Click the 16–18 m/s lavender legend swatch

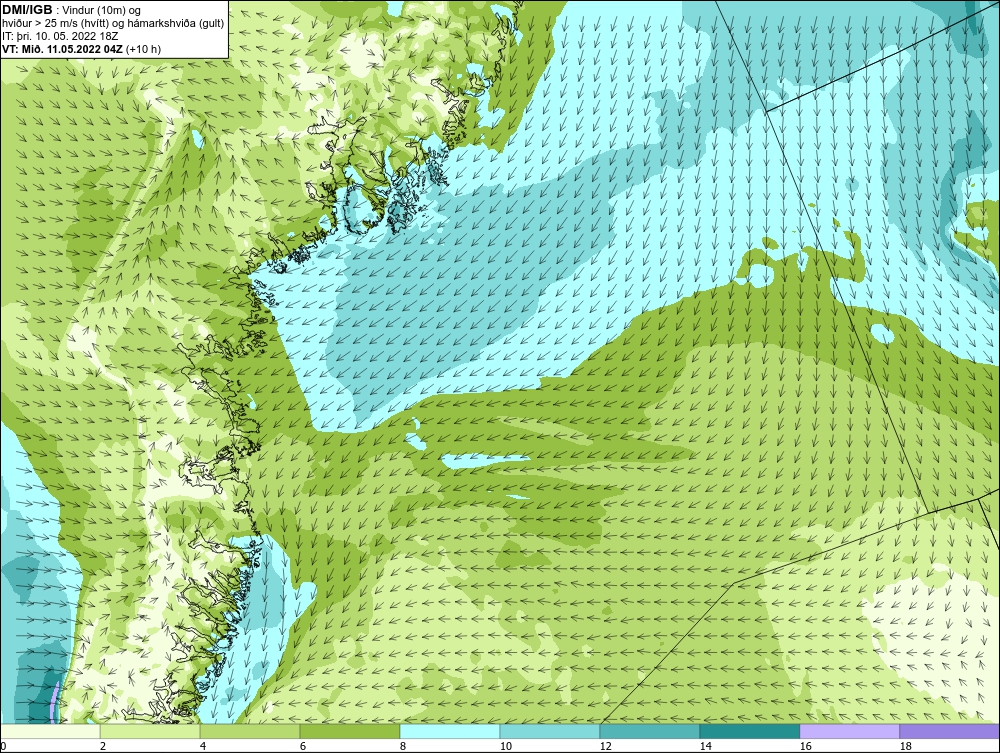tap(849, 731)
